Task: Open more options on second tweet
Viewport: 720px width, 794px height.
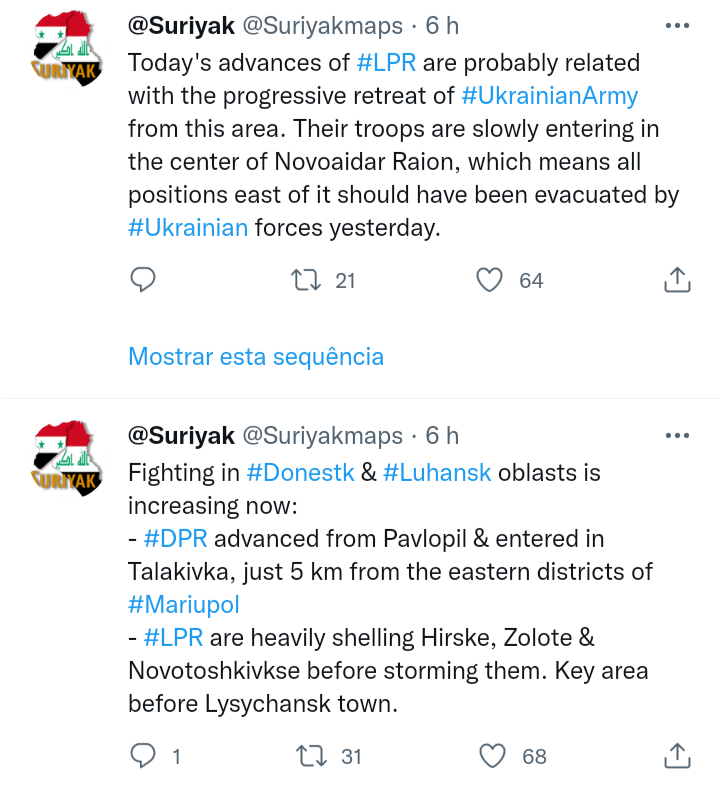Action: (677, 435)
